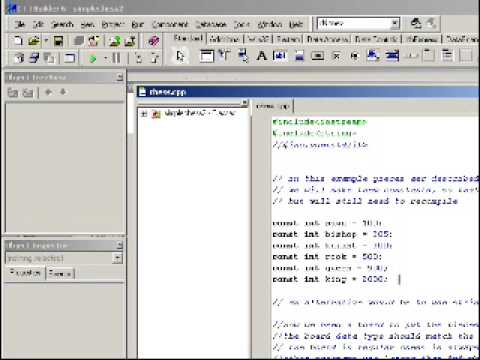480x360 pixels.
Task: Select the GroupBox component icon
Action: 429,56
